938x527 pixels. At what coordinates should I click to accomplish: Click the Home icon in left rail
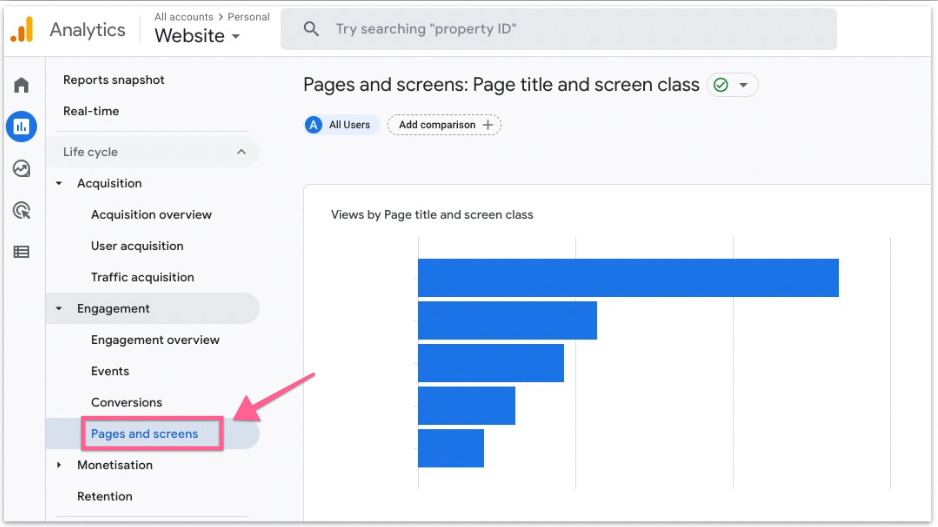point(21,85)
